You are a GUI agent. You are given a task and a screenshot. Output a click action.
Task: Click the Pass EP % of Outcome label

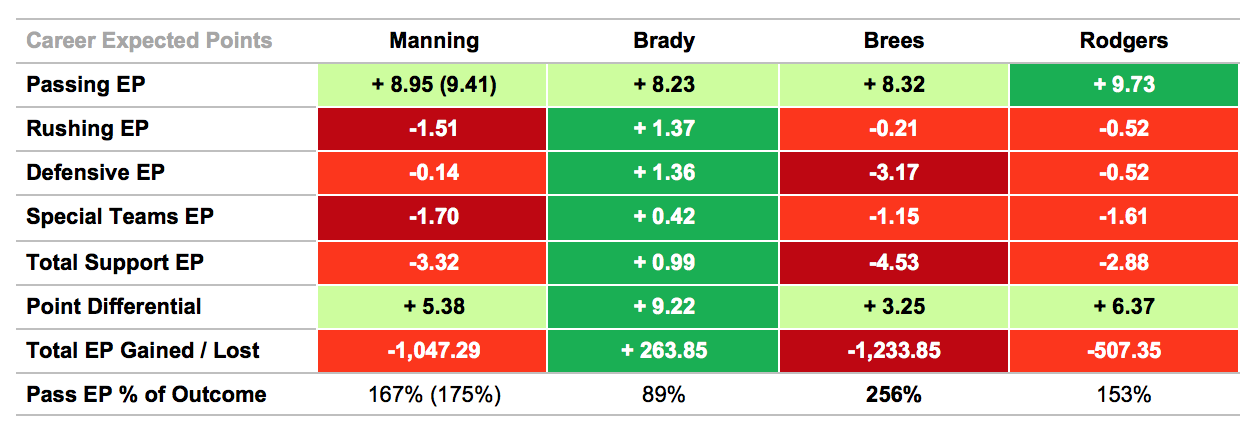click(146, 394)
